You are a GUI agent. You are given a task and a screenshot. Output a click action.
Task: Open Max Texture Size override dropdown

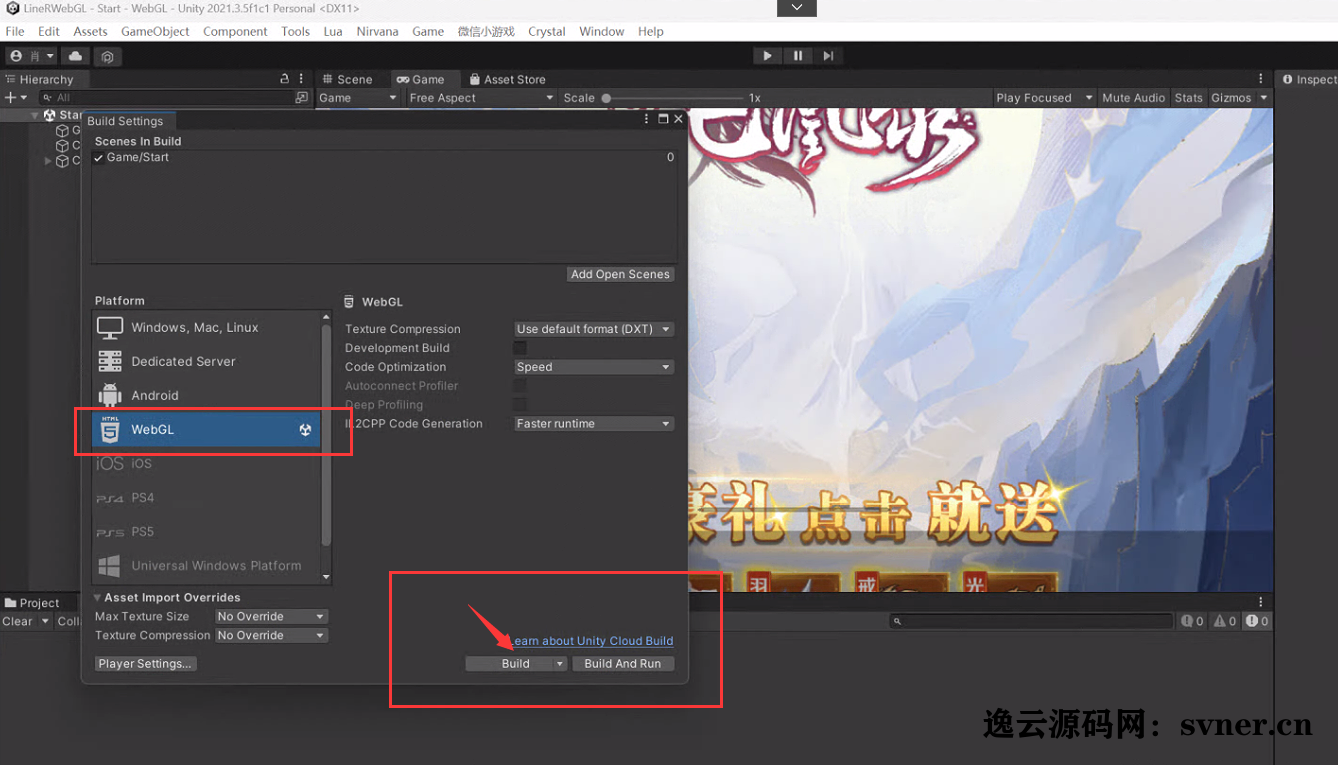(271, 617)
